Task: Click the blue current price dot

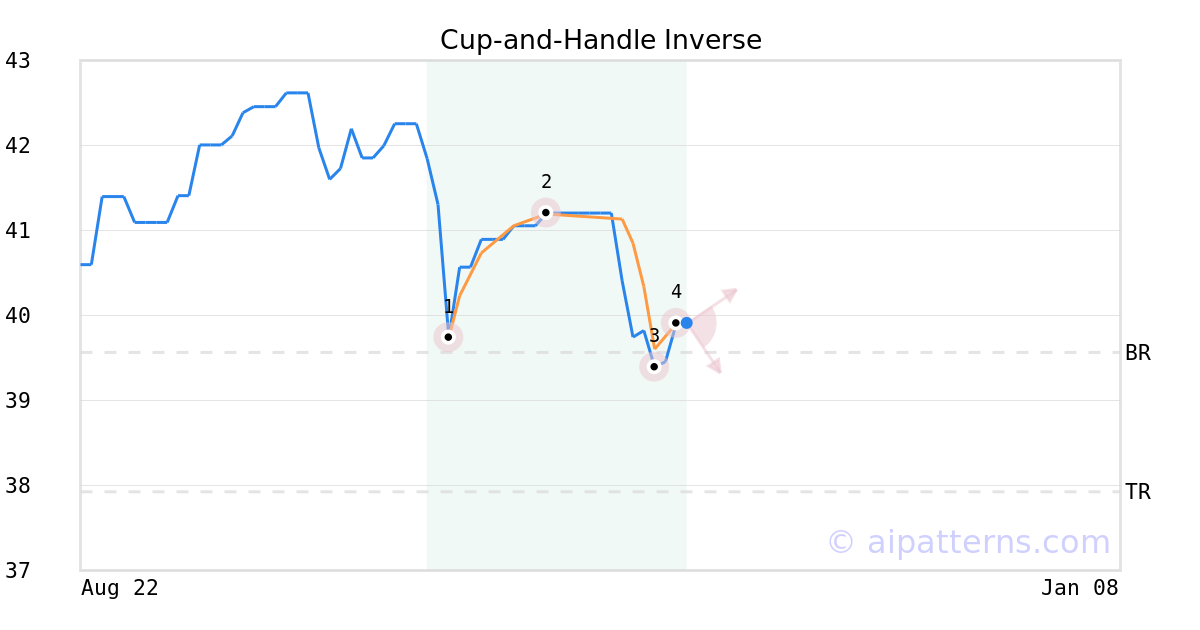Action: [687, 323]
